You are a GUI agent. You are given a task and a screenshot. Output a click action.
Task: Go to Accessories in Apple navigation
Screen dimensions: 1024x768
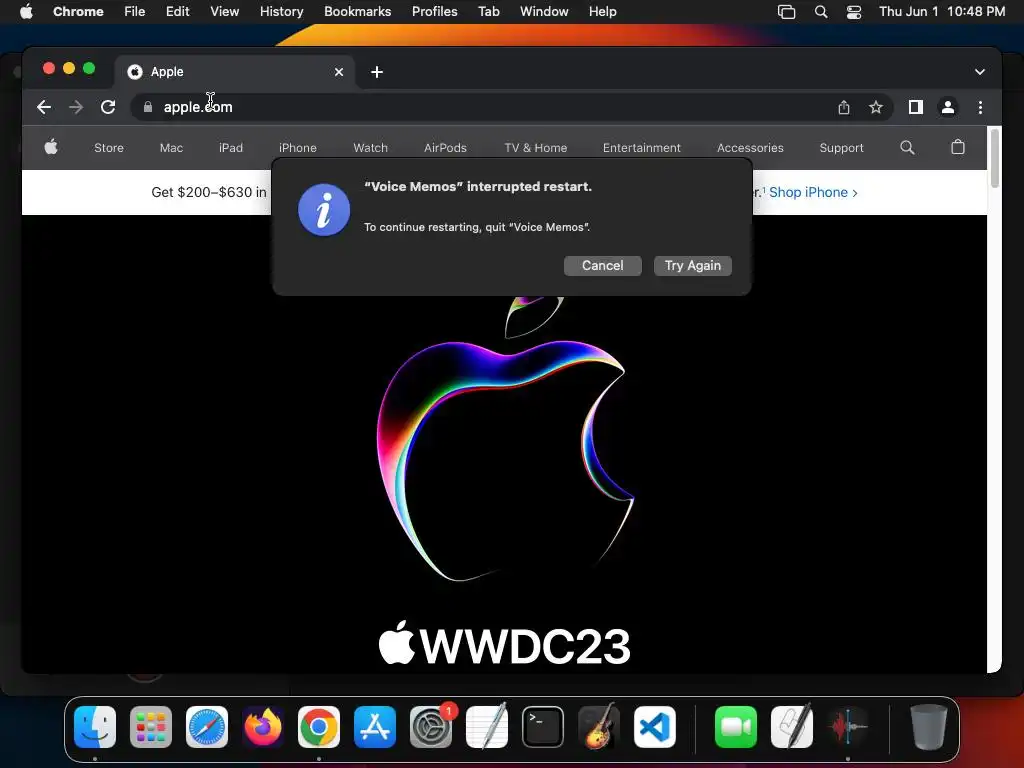pos(750,148)
